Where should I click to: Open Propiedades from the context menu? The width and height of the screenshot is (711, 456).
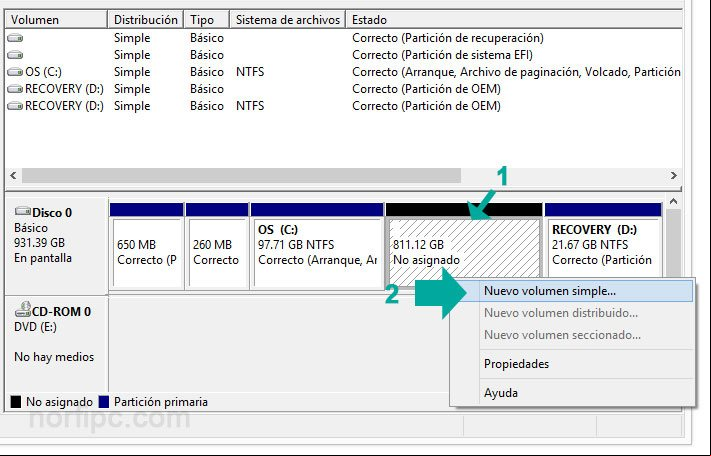pyautogui.click(x=516, y=364)
